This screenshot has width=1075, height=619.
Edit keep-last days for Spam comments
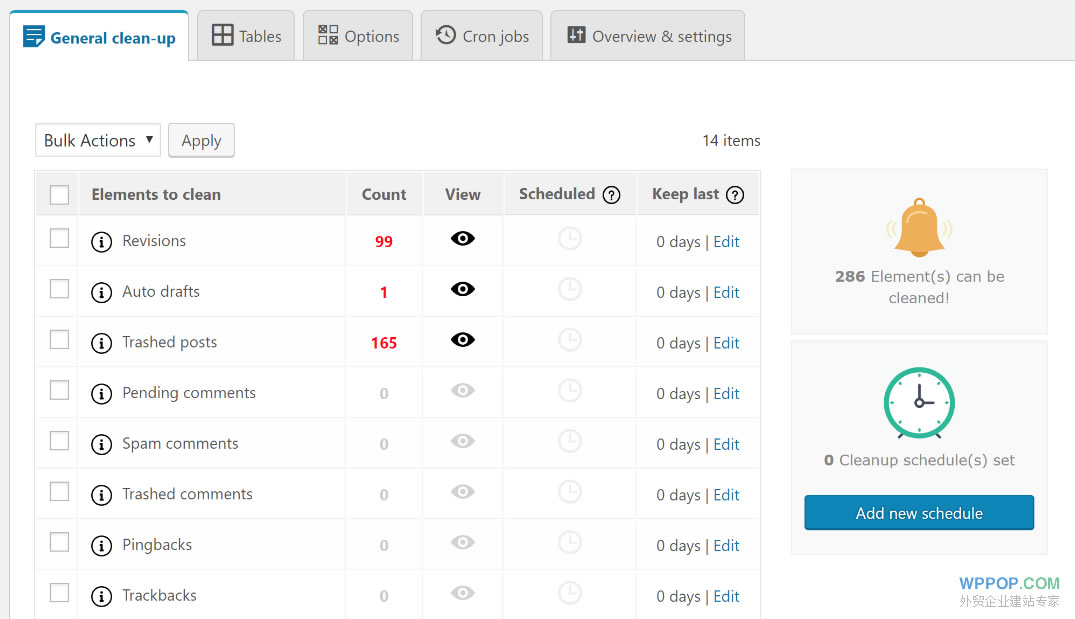coord(726,445)
